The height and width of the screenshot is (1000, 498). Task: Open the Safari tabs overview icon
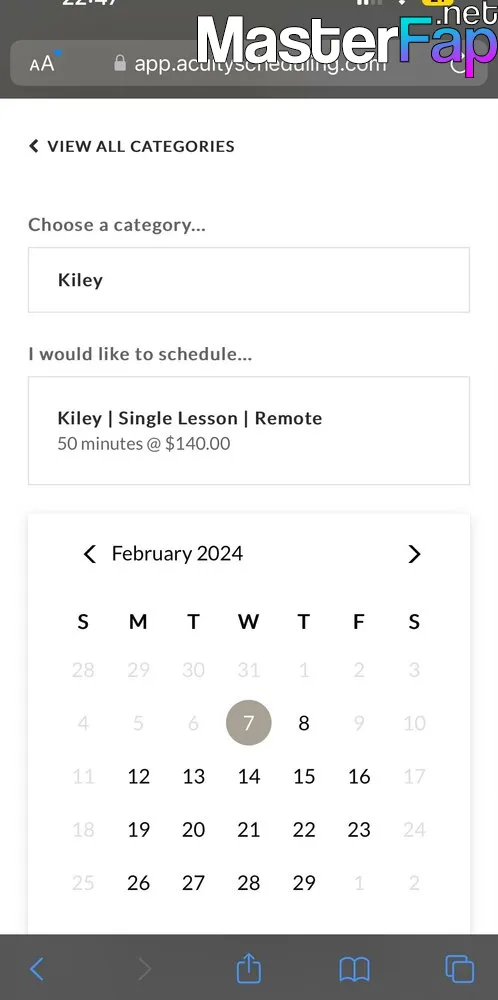(459, 969)
